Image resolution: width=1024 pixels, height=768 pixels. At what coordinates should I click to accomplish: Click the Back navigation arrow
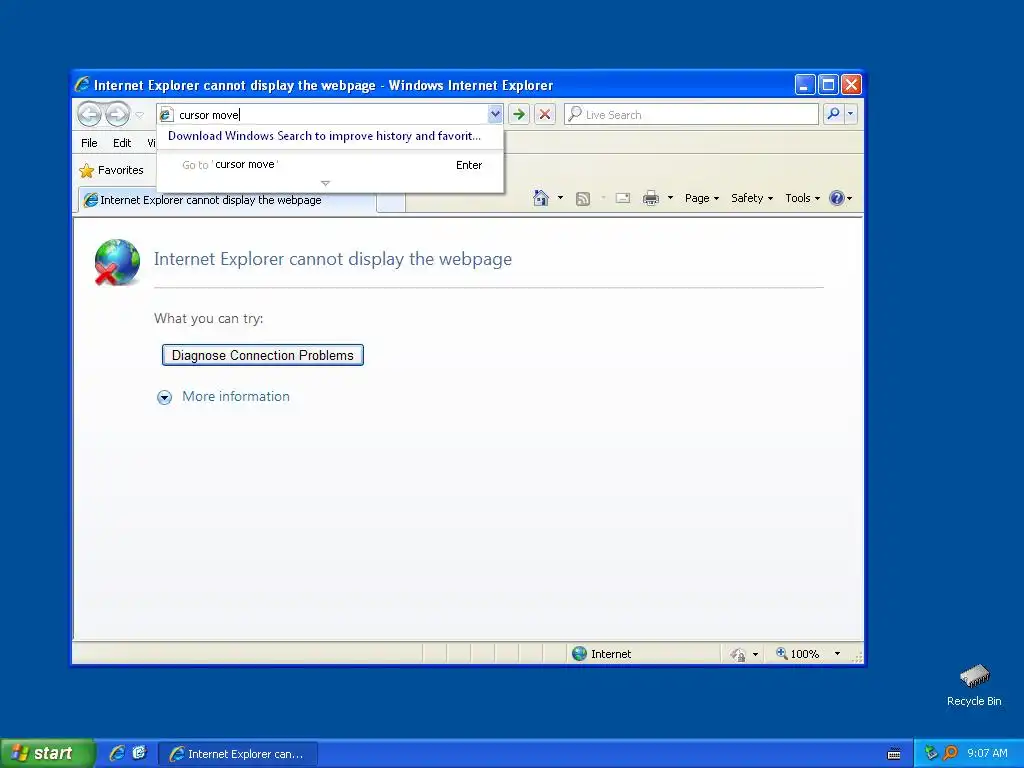(89, 114)
